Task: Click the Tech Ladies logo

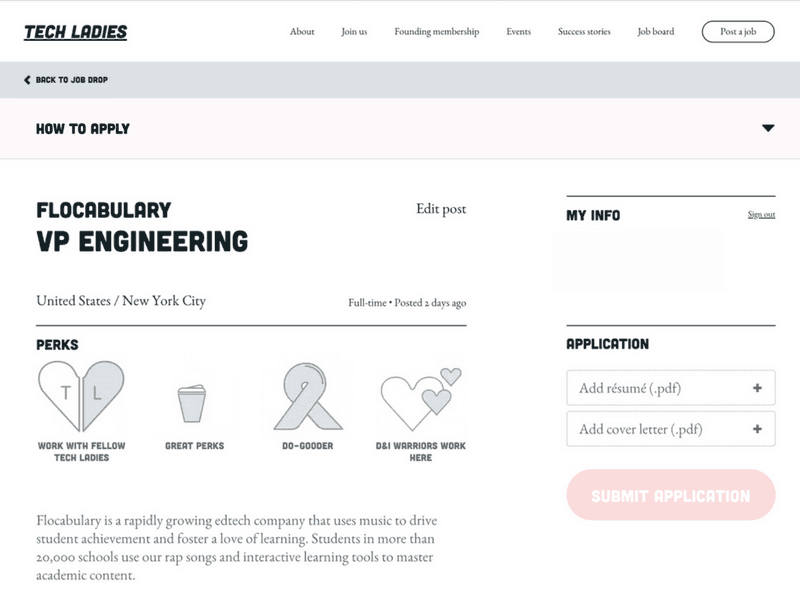Action: pyautogui.click(x=76, y=32)
